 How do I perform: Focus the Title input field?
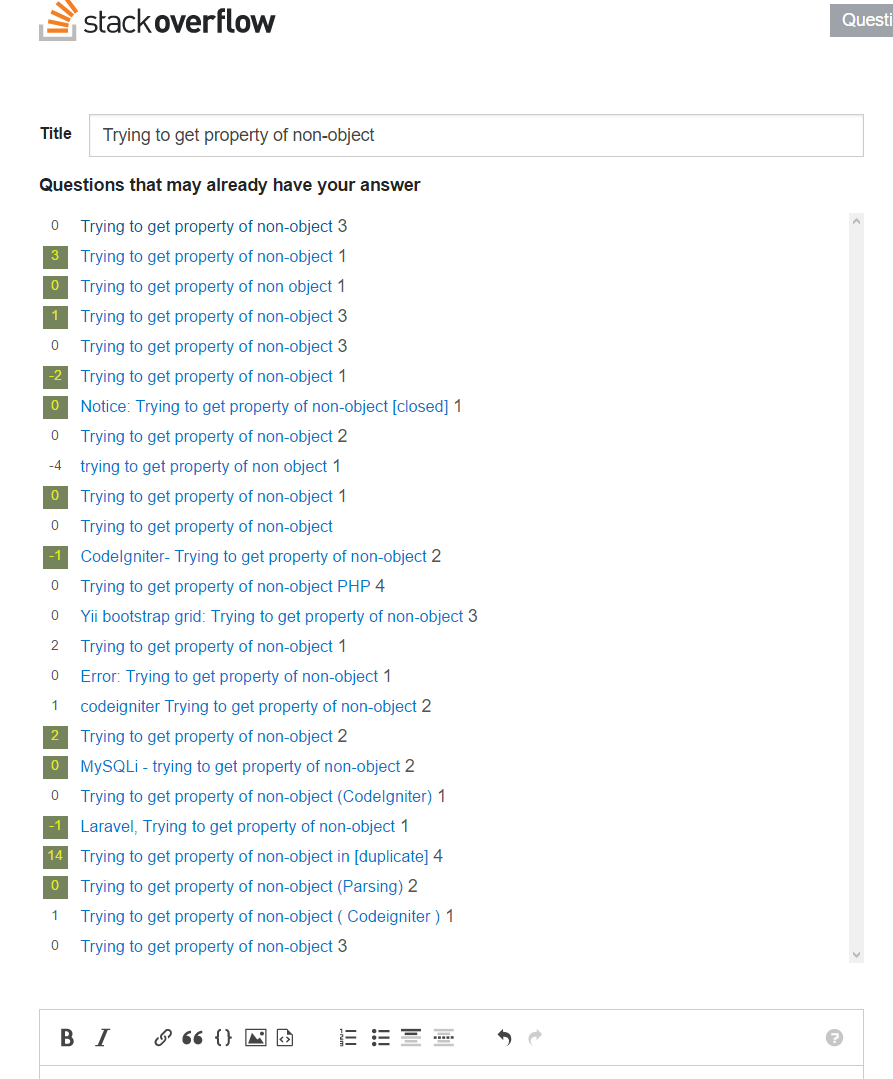tap(476, 136)
